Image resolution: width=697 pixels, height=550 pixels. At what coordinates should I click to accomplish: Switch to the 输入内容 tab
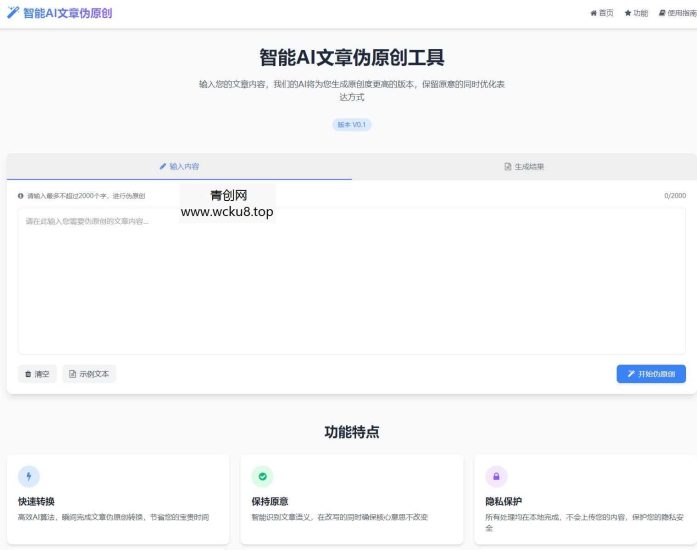coord(179,166)
